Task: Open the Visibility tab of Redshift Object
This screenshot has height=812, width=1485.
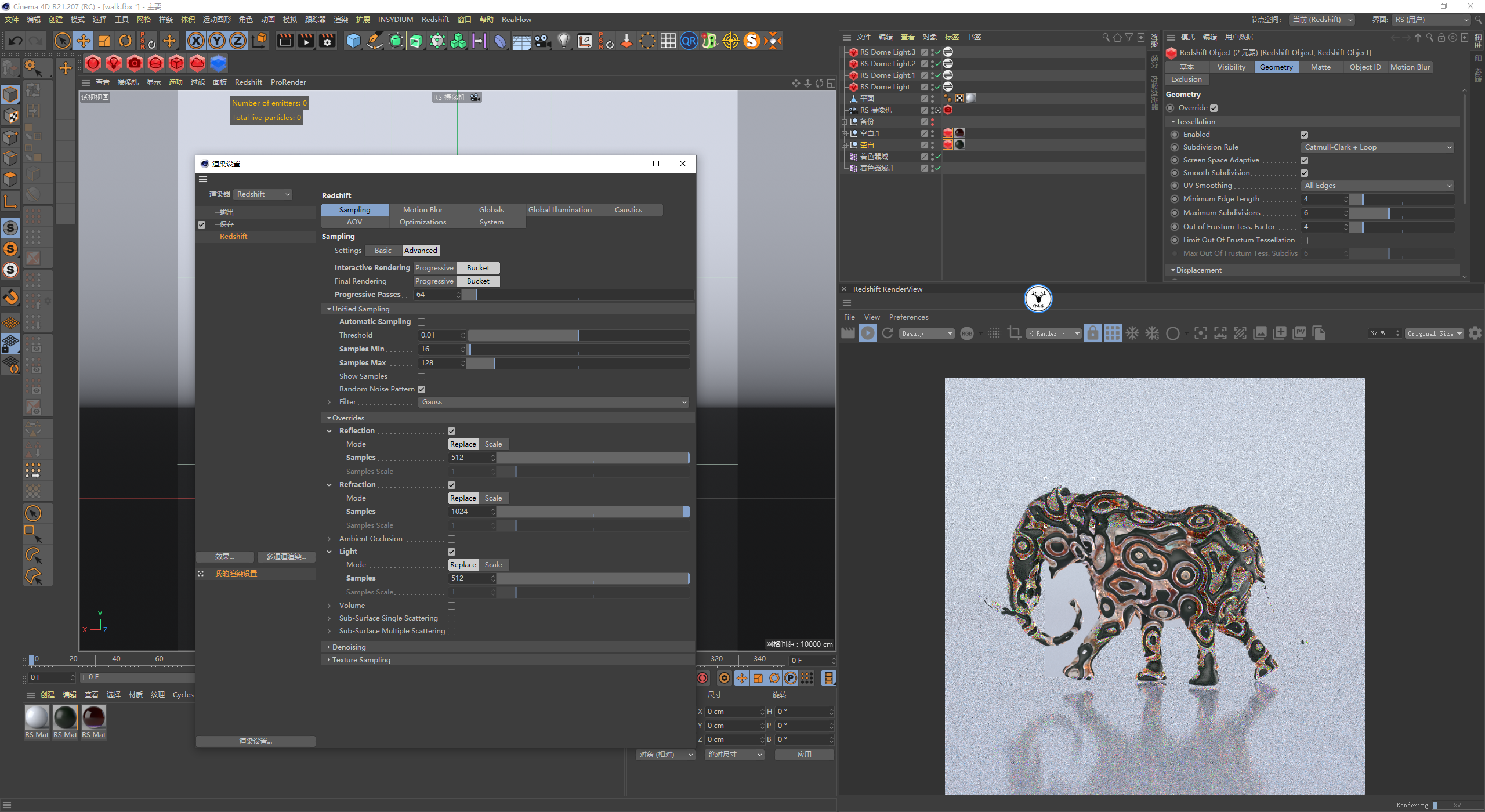Action: (x=1231, y=67)
